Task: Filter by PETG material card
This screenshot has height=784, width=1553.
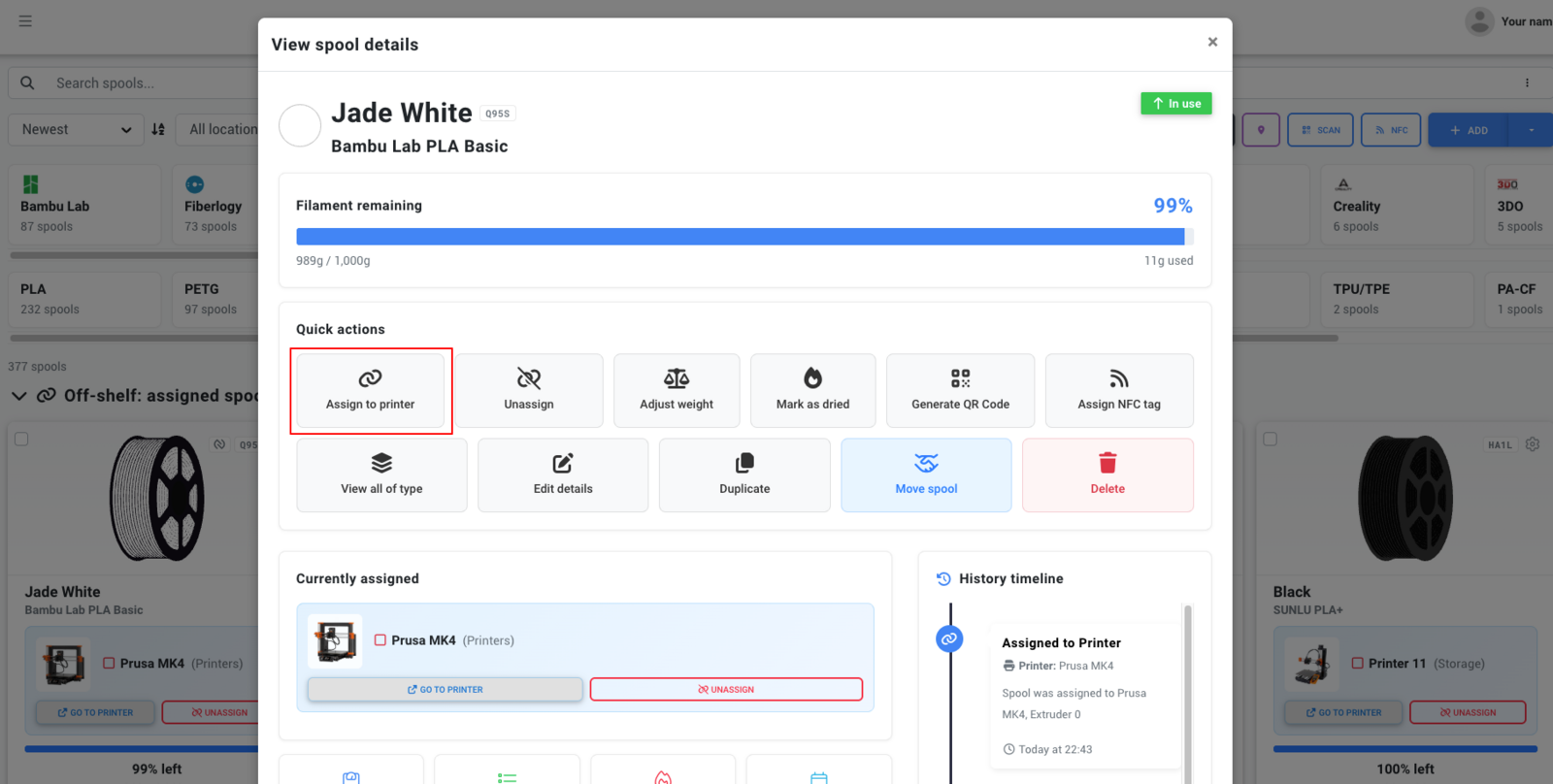Action: (x=215, y=299)
